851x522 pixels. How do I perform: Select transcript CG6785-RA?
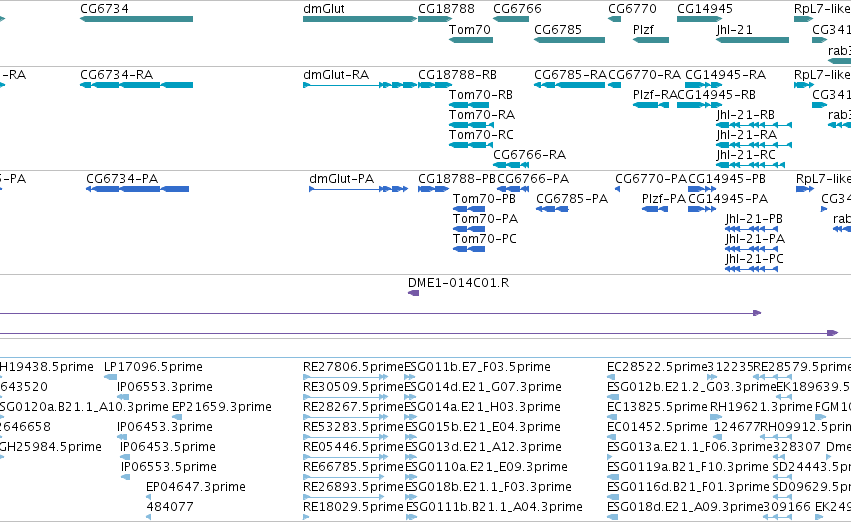(x=570, y=75)
